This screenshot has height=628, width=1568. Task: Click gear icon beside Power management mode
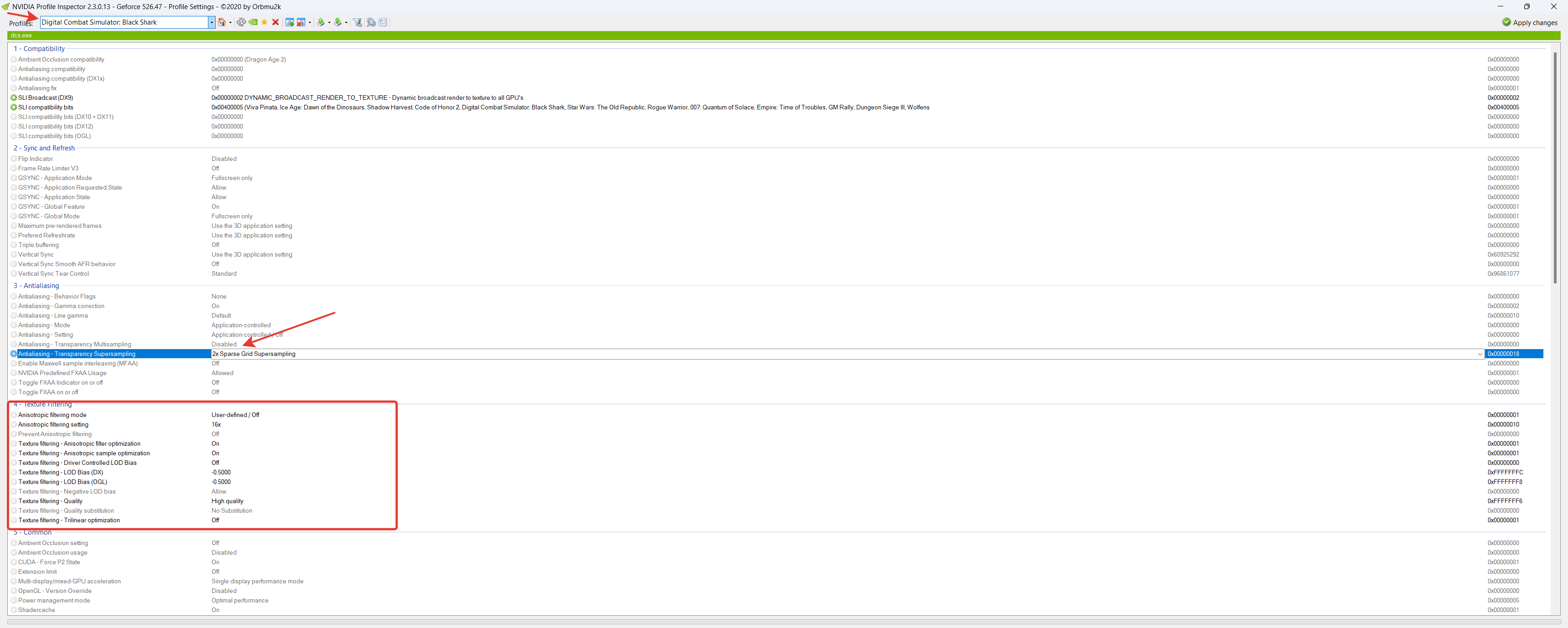pos(13,601)
